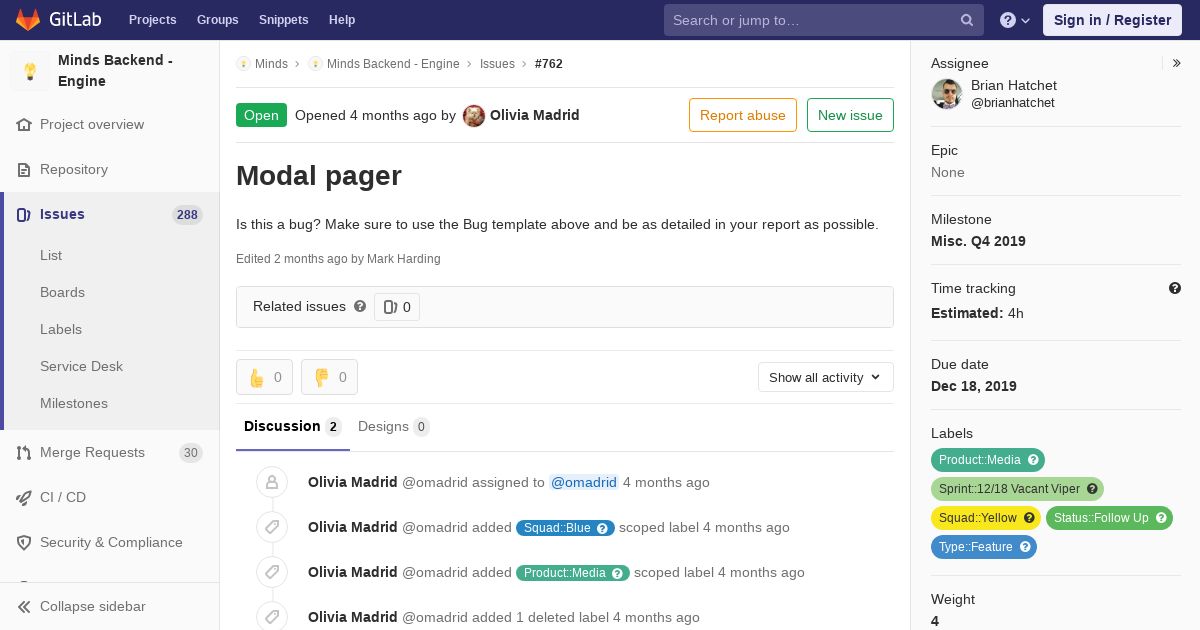
Task: Click the Security & Compliance shield icon
Action: 24,543
